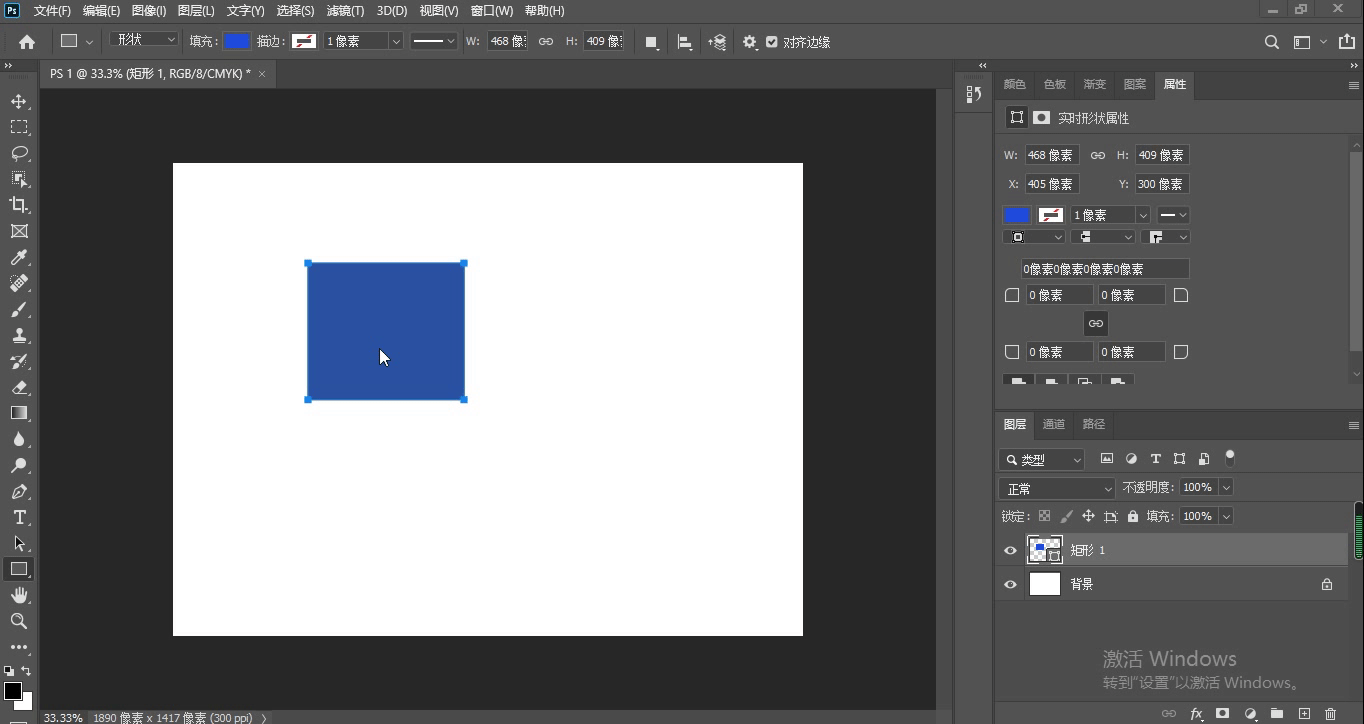1364x724 pixels.
Task: Open stroke alignment dropdown in Properties
Action: 1033,237
